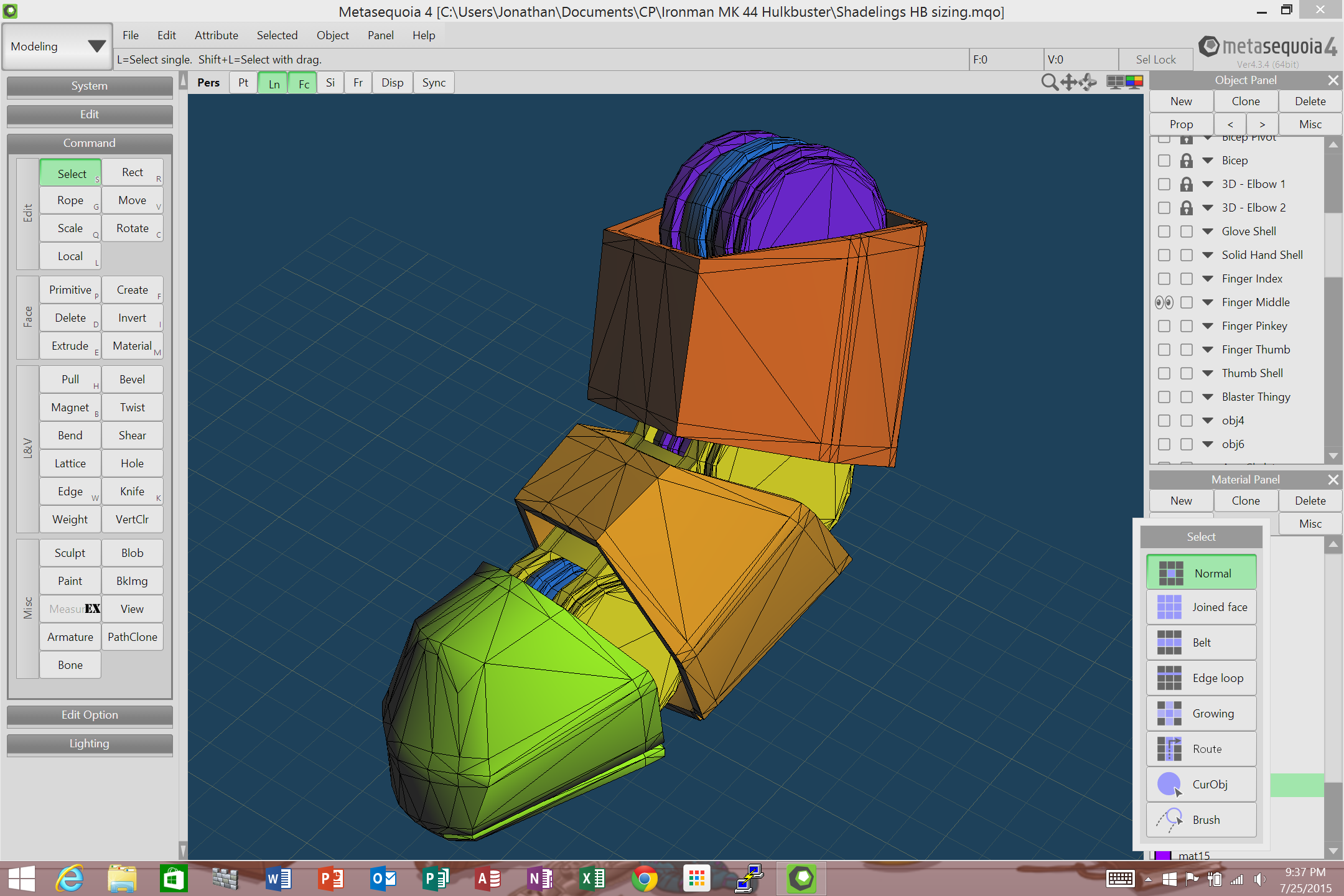Image resolution: width=1344 pixels, height=896 pixels.
Task: Expand the System section header
Action: [x=90, y=86]
